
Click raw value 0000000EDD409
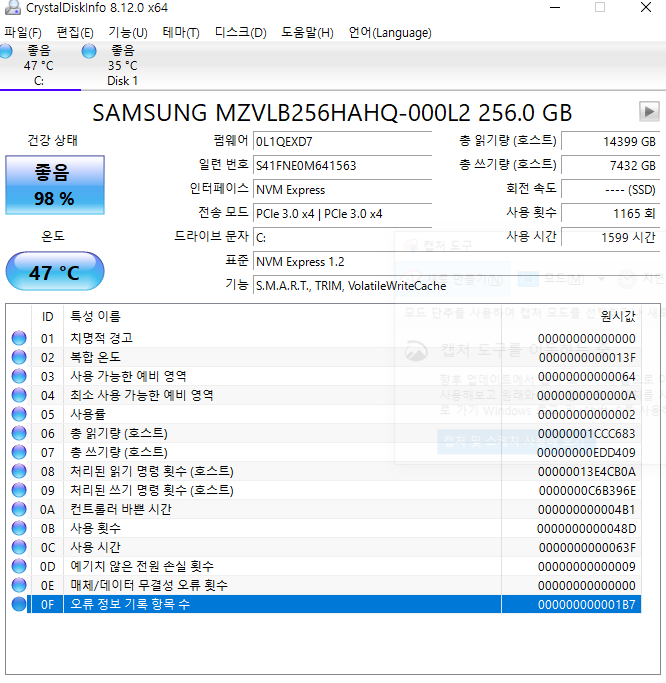586,453
